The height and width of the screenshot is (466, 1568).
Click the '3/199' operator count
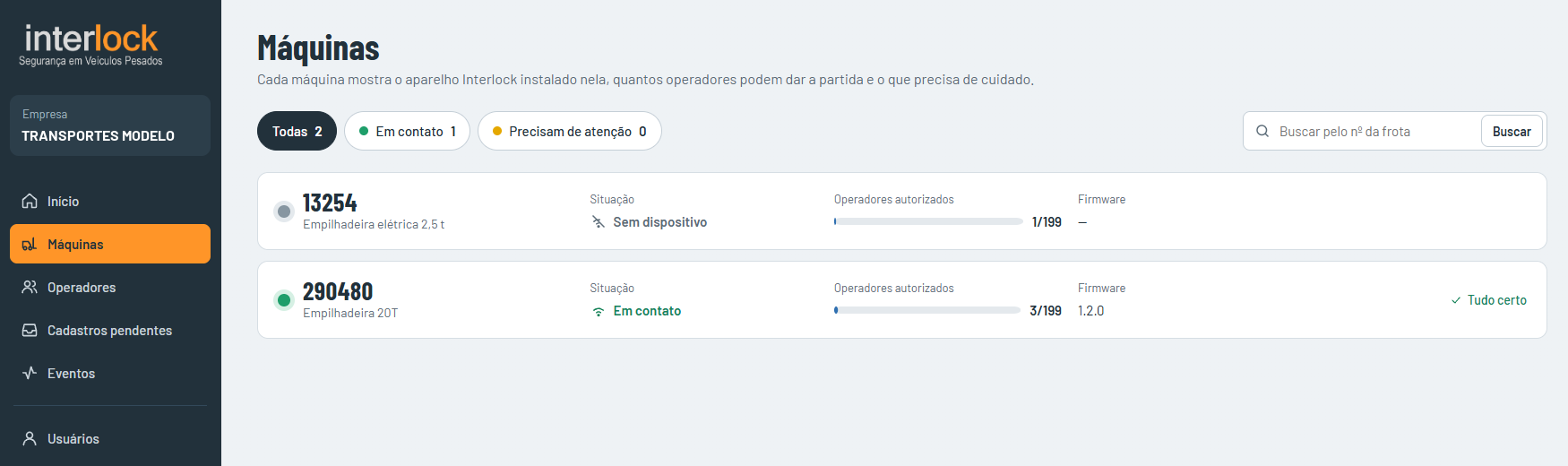(x=1046, y=310)
